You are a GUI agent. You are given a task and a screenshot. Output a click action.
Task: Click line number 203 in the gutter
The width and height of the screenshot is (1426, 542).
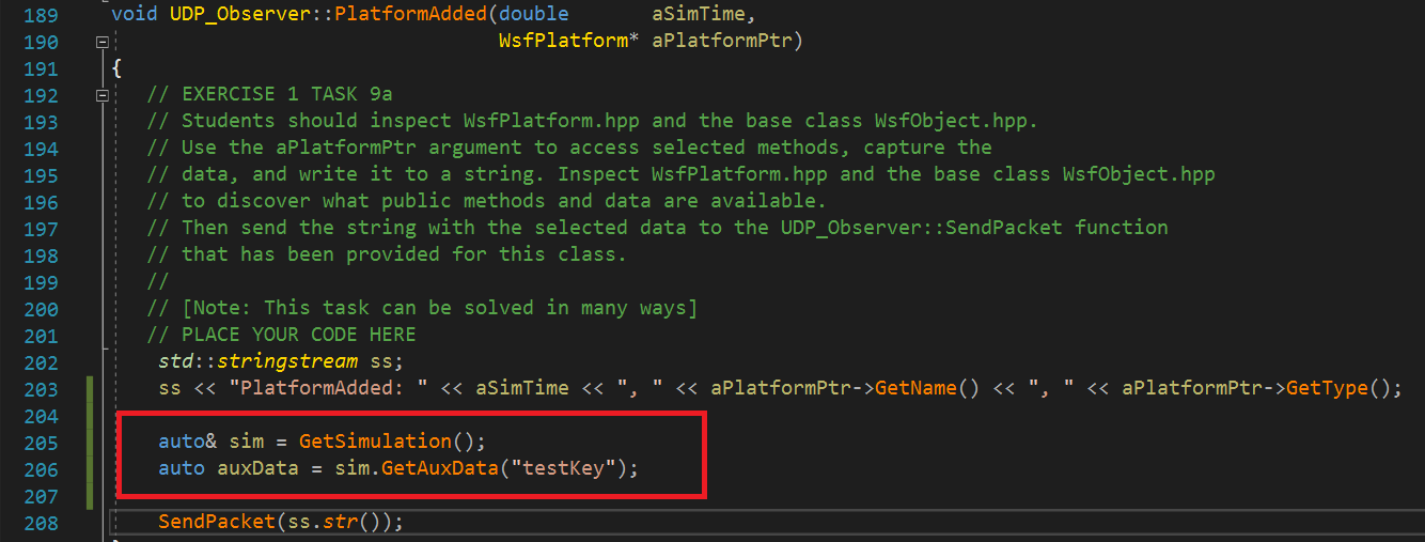coord(39,388)
